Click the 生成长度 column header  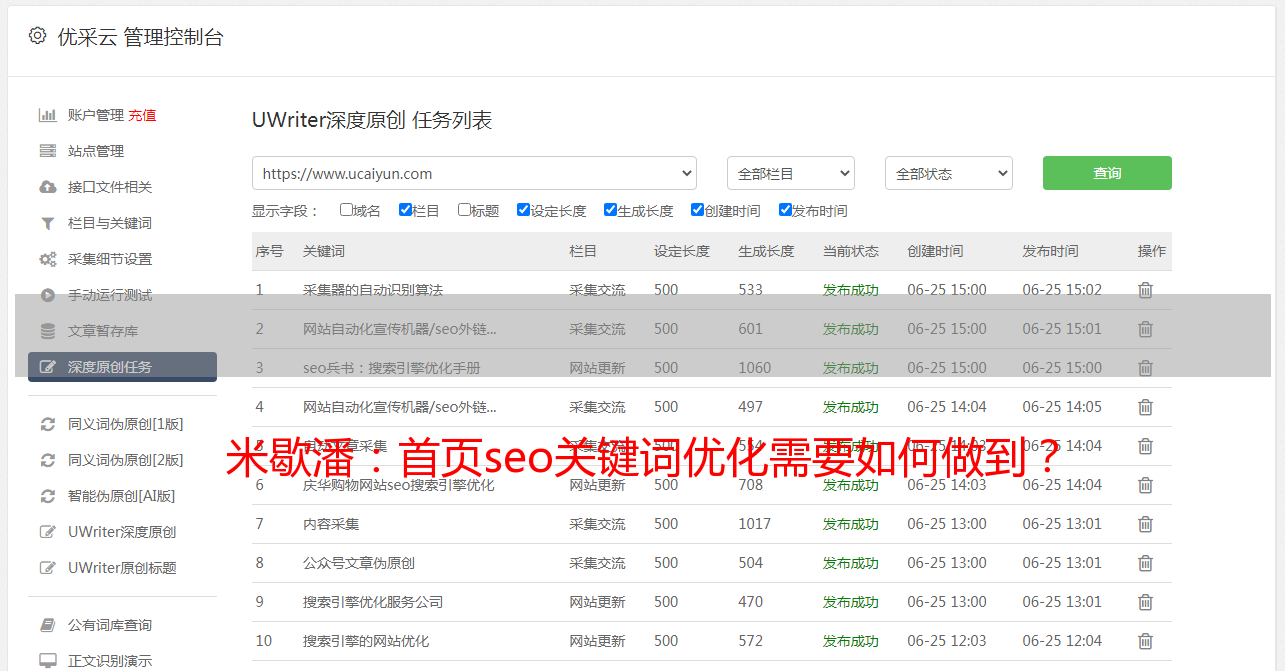(x=766, y=251)
